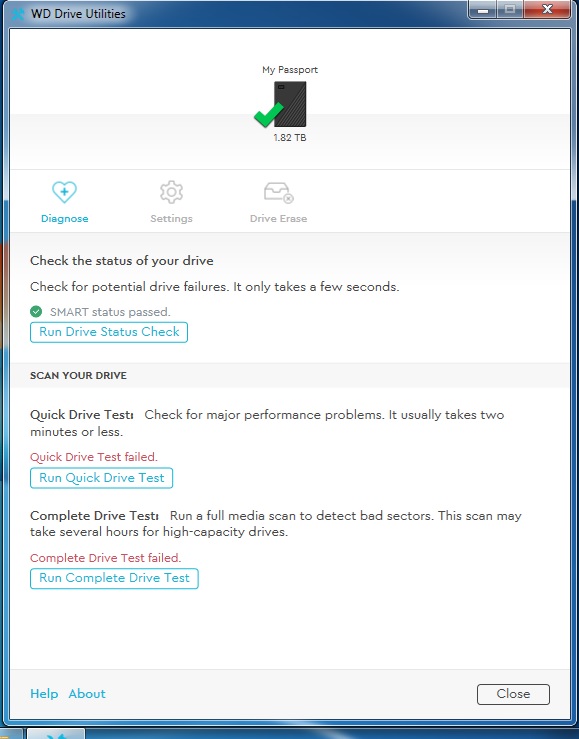Click the Settings gear icon
Screen dimensions: 579x739
click(171, 192)
